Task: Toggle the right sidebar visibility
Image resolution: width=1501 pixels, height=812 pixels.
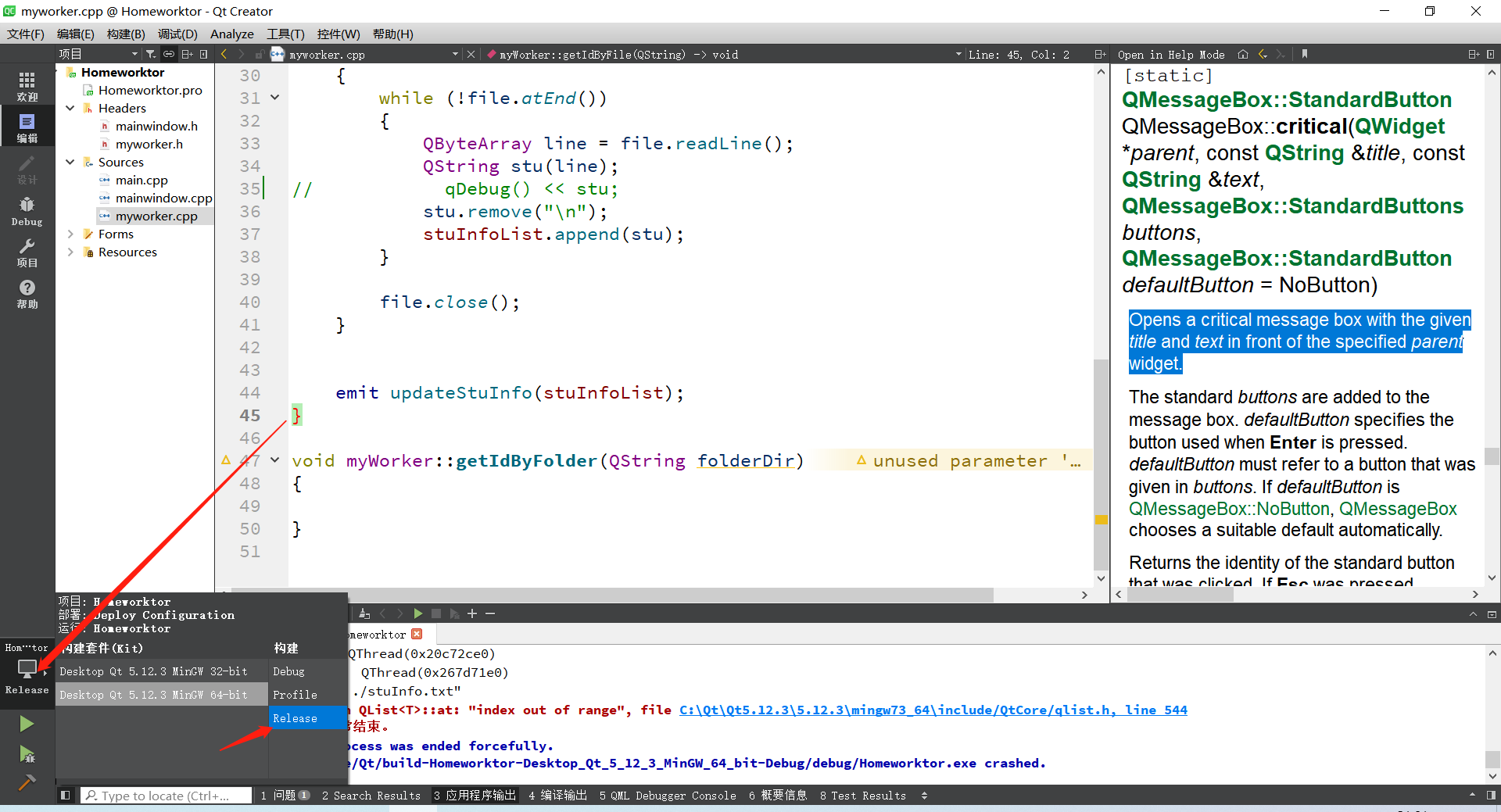Action: click(x=1490, y=795)
